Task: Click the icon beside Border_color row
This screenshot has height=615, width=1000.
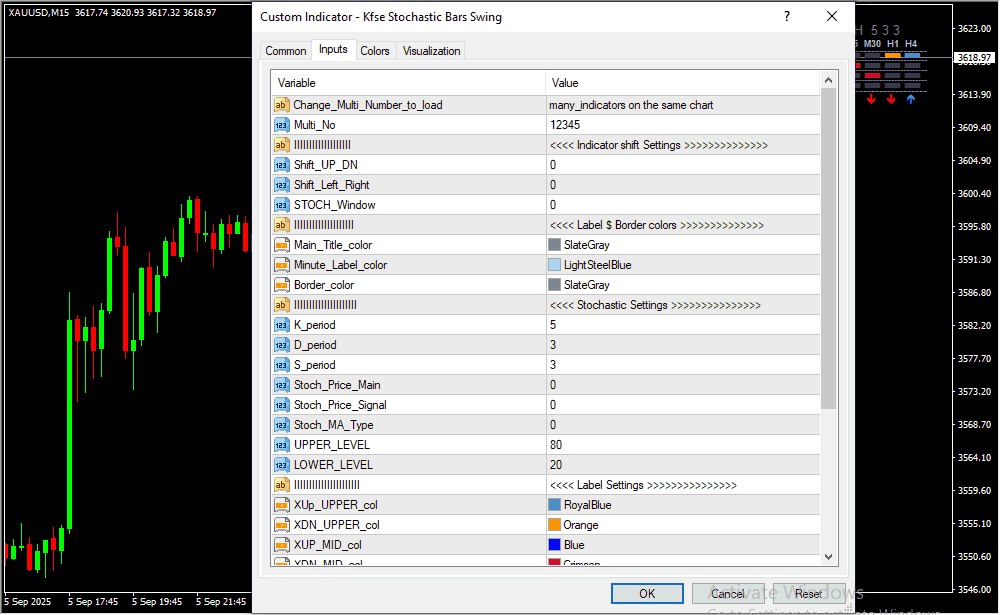Action: tap(281, 285)
